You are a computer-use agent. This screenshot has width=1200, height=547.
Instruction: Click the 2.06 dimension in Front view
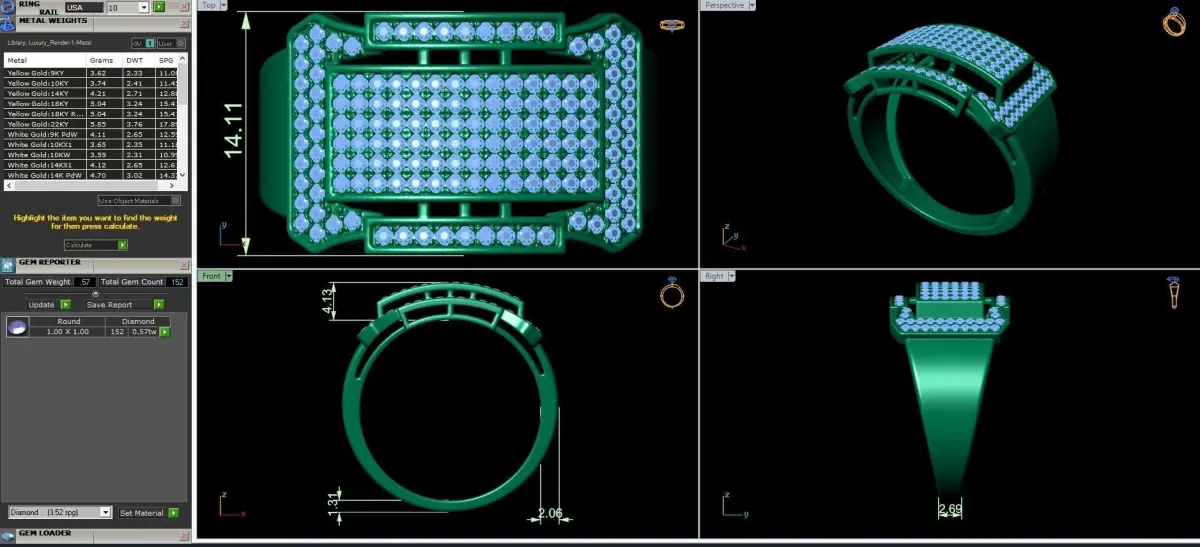tap(550, 513)
